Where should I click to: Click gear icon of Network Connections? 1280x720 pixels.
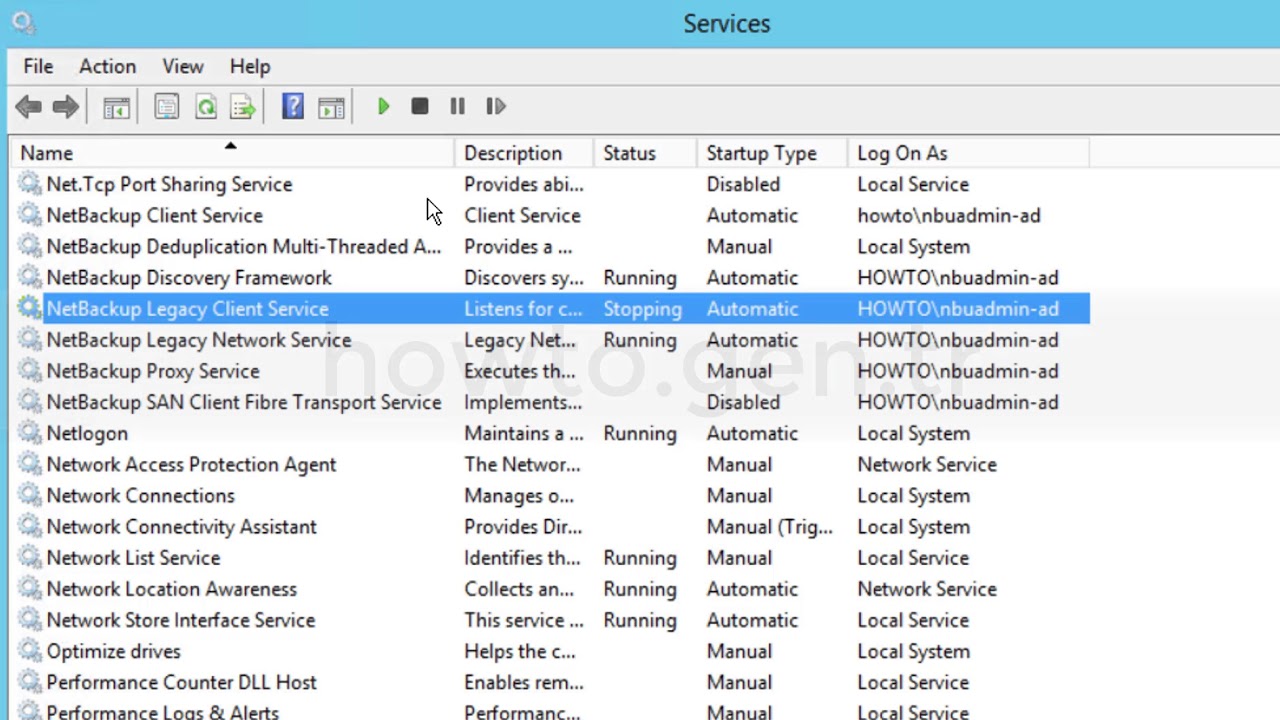30,495
